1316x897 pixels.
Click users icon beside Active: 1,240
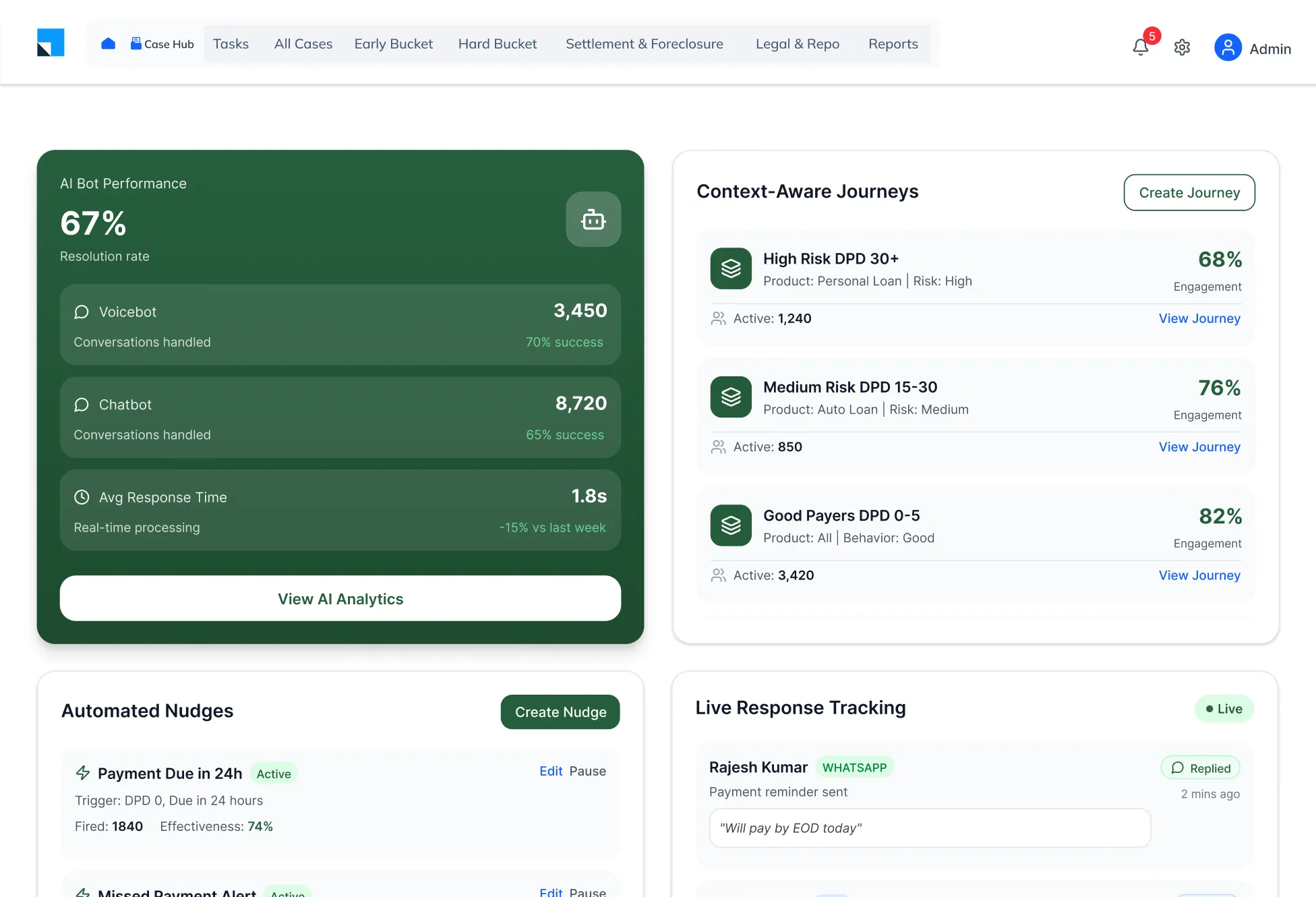click(x=719, y=318)
